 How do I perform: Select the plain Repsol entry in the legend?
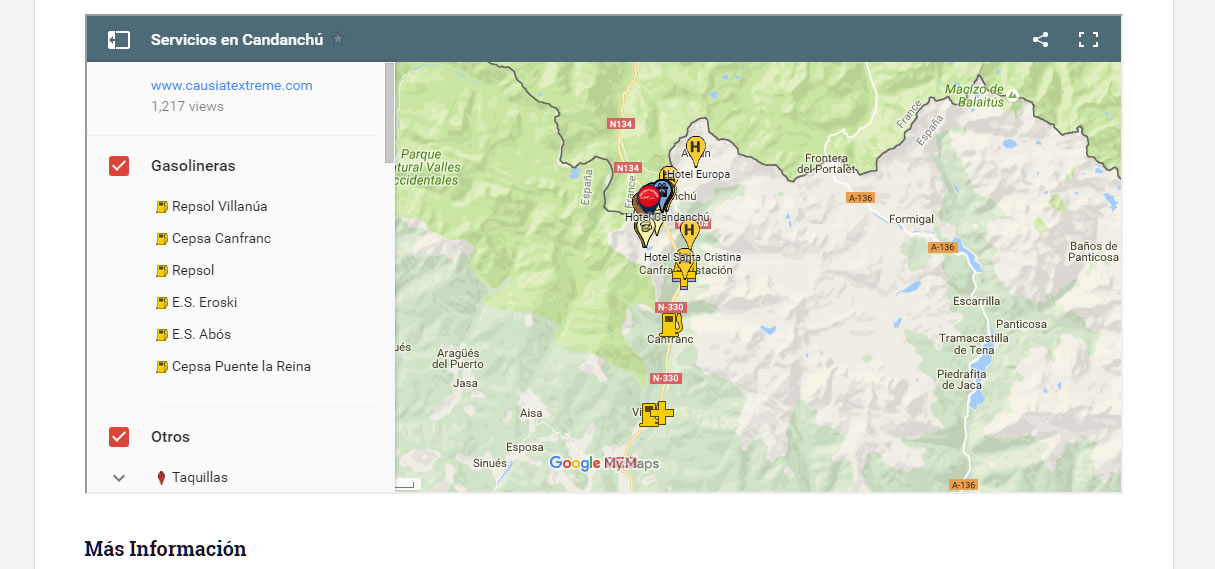click(193, 271)
